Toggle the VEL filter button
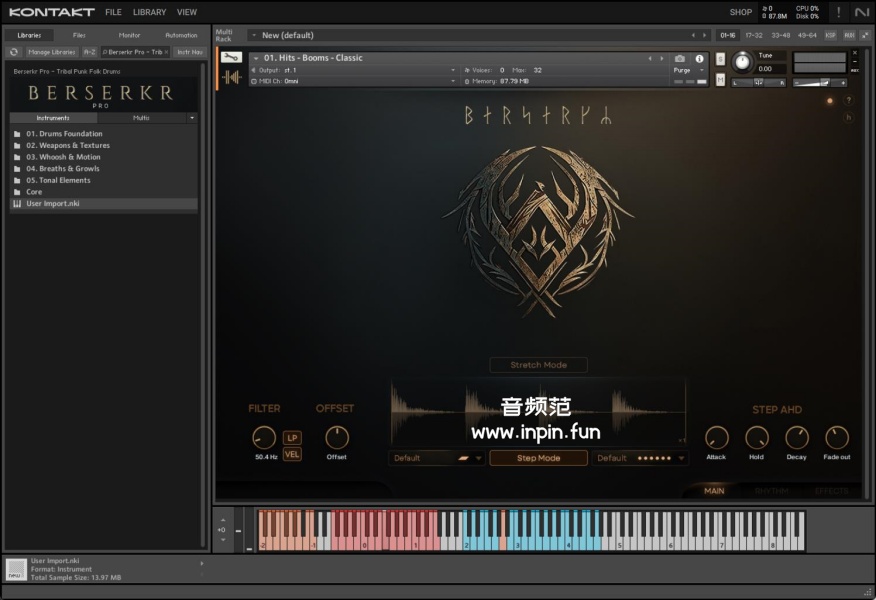Screen dimensions: 876x600 click(292, 454)
